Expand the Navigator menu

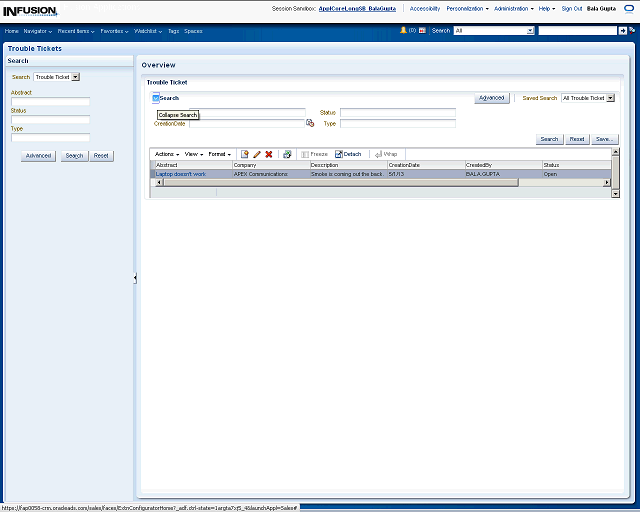click(38, 31)
